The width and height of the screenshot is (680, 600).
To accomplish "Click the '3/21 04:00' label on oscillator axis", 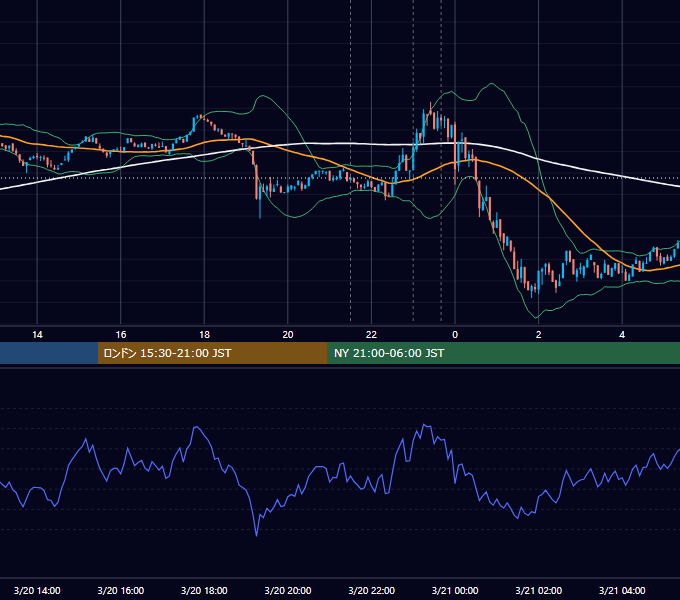I will 622,590.
